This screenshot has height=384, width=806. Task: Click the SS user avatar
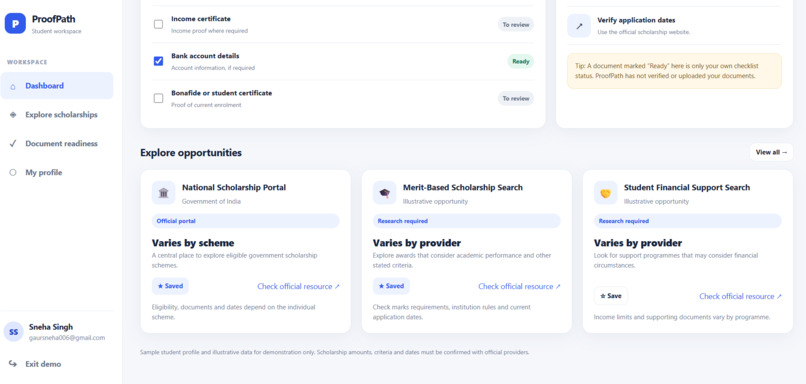coord(14,332)
